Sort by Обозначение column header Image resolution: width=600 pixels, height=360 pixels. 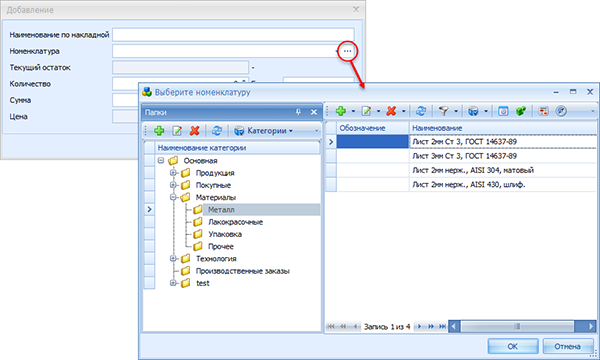coord(373,128)
